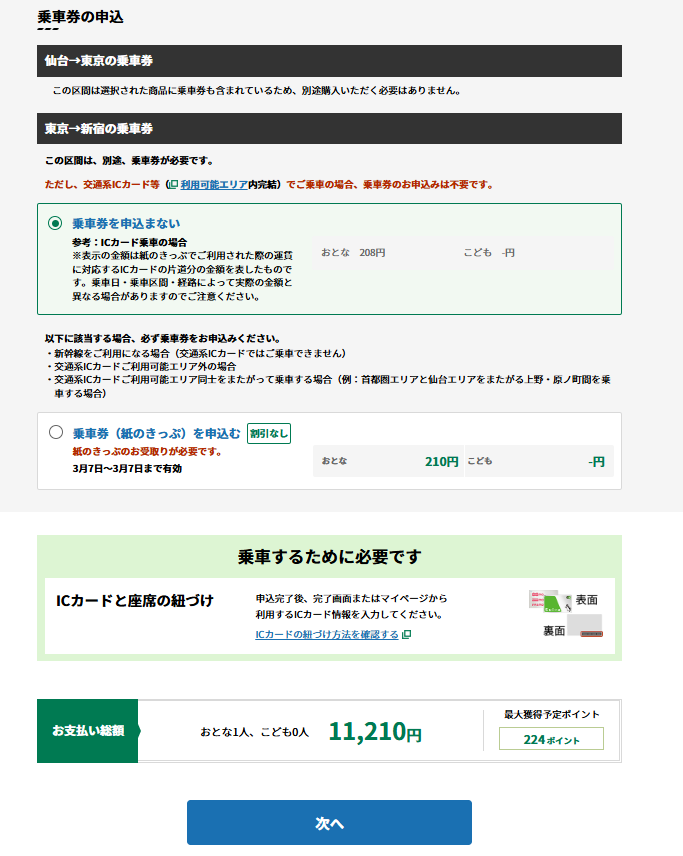The image size is (683, 856).
Task: Open ICカードの紐づけ方法を確認する link
Action: (326, 635)
